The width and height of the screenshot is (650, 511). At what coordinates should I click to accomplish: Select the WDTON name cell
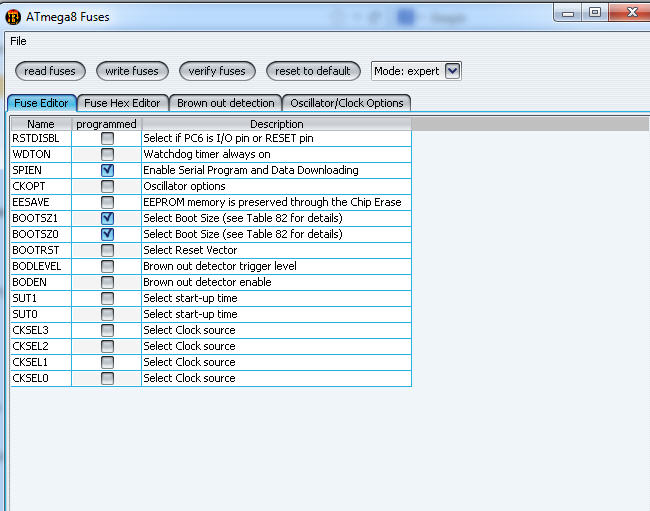(x=41, y=154)
